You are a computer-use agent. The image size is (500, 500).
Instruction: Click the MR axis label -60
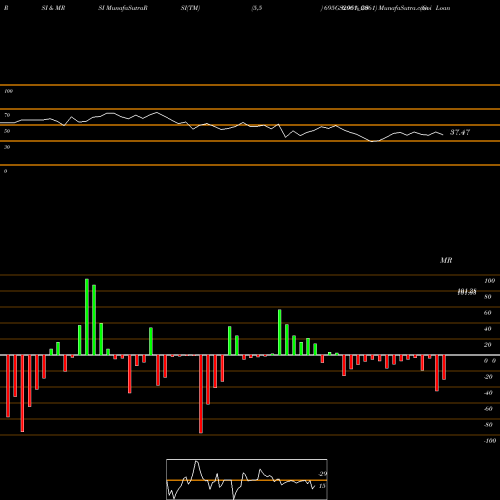488,409
